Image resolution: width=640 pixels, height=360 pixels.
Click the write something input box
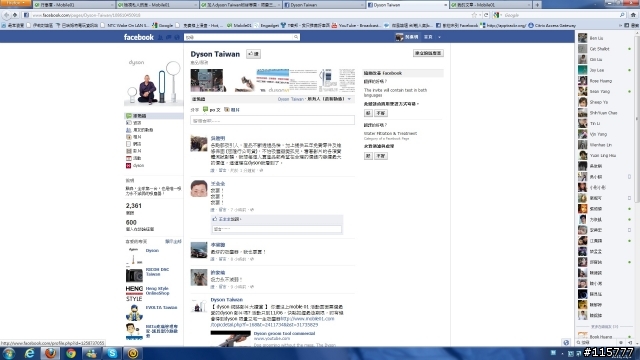point(272,120)
